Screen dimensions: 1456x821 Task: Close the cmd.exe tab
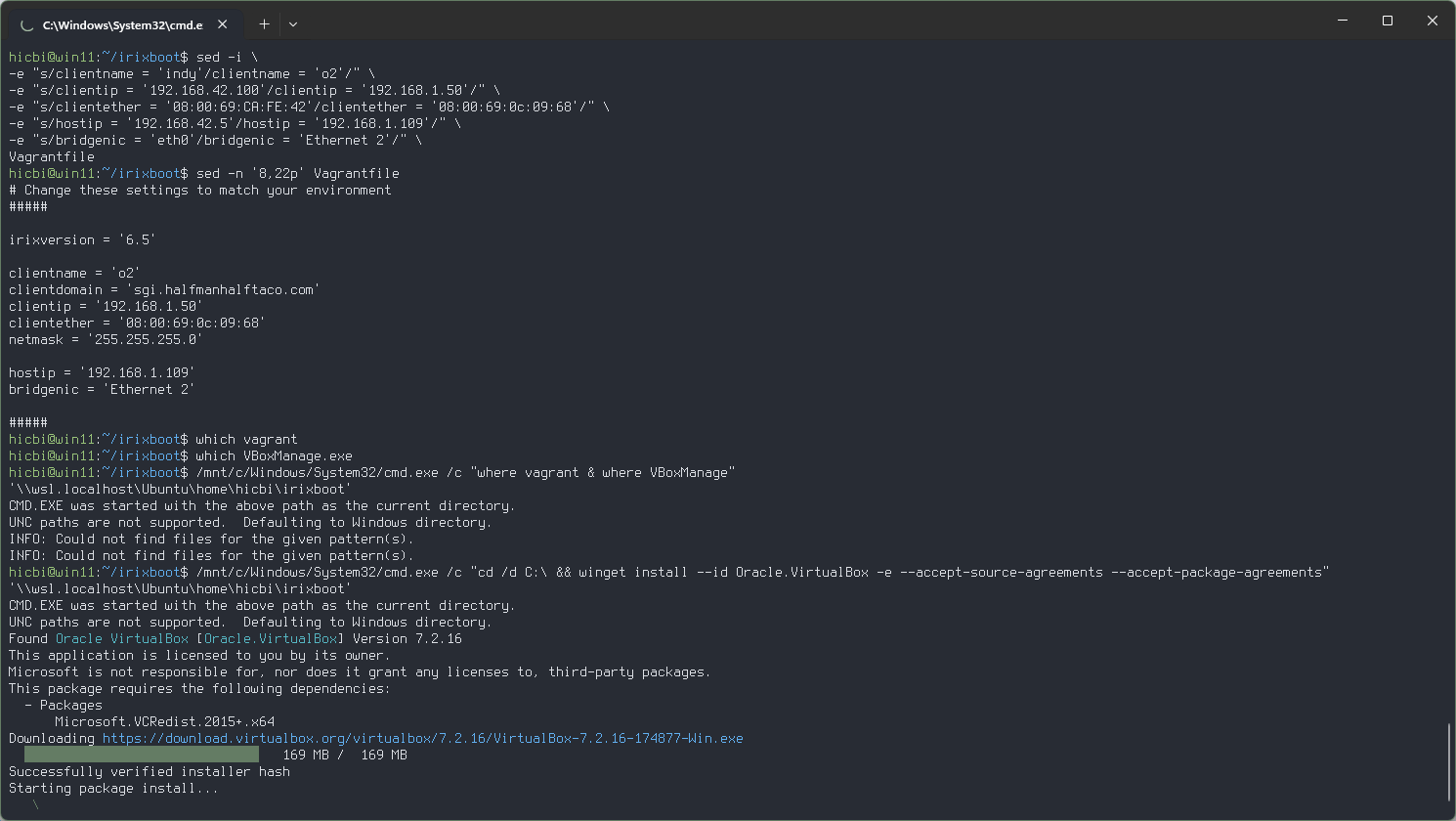pyautogui.click(x=223, y=23)
